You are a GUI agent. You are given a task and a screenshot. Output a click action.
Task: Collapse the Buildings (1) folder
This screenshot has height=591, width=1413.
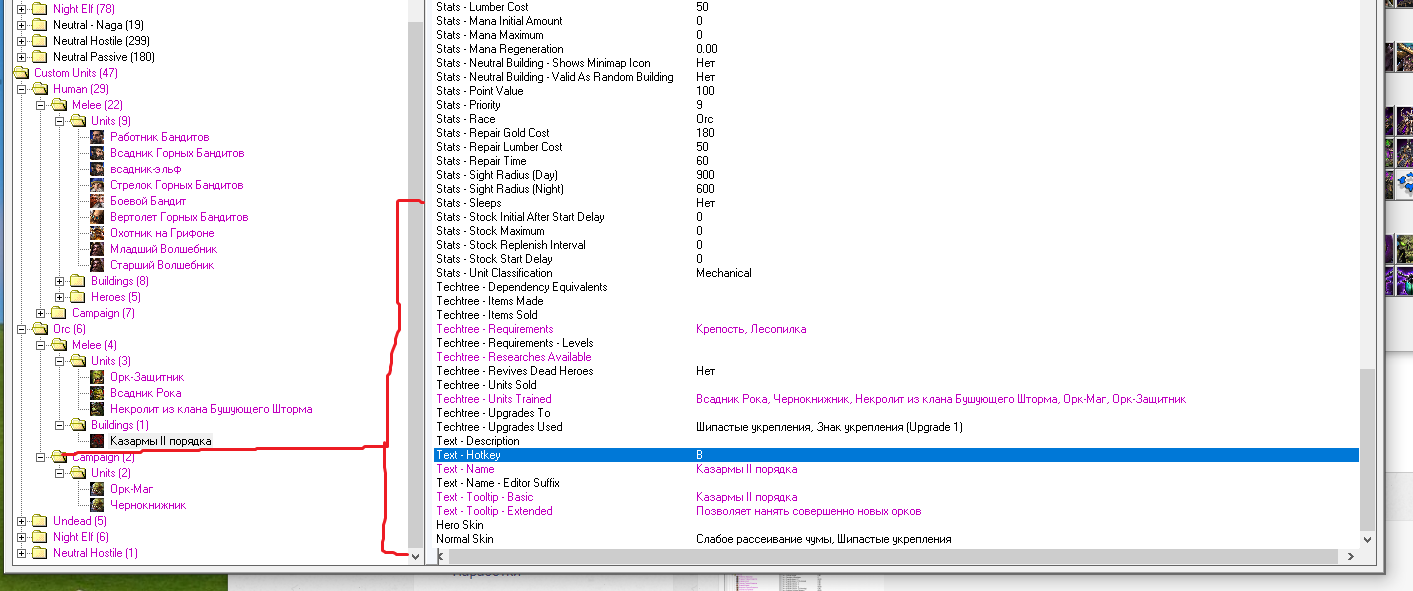click(x=60, y=425)
